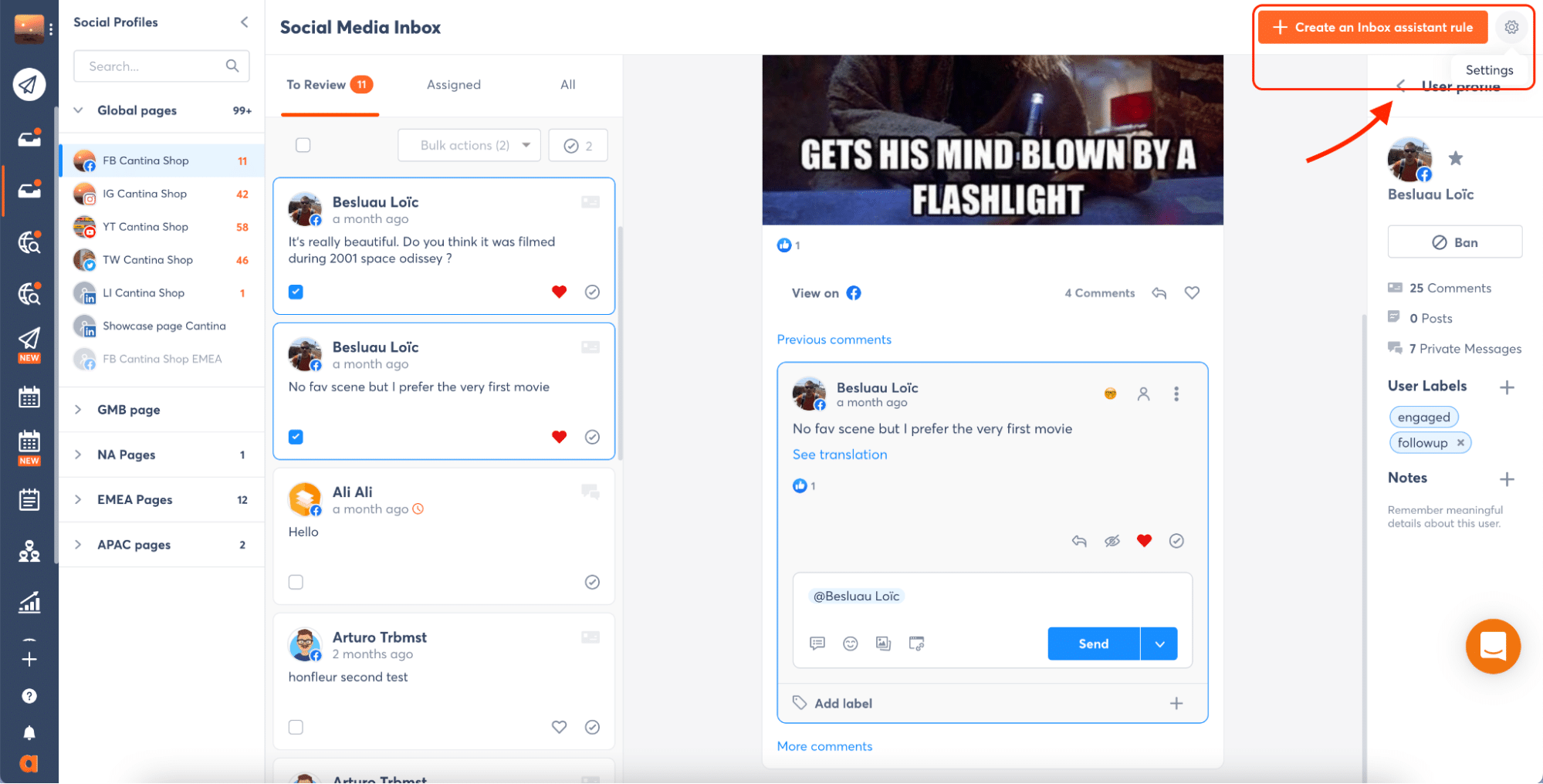This screenshot has height=784, width=1543.
Task: Collapse the Global pages group
Action: 78,110
